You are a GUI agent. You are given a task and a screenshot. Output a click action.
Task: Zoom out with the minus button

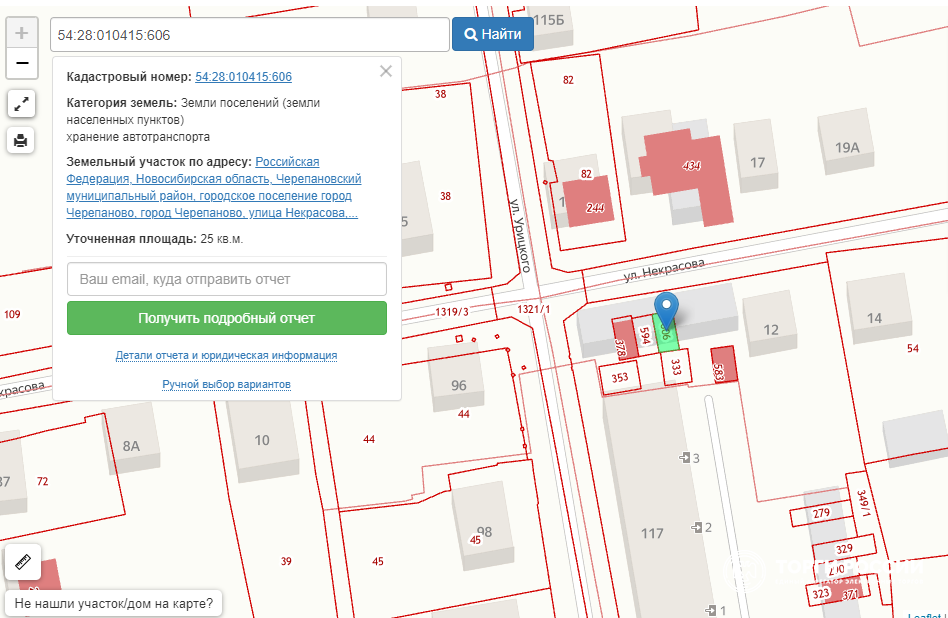tap(22, 63)
